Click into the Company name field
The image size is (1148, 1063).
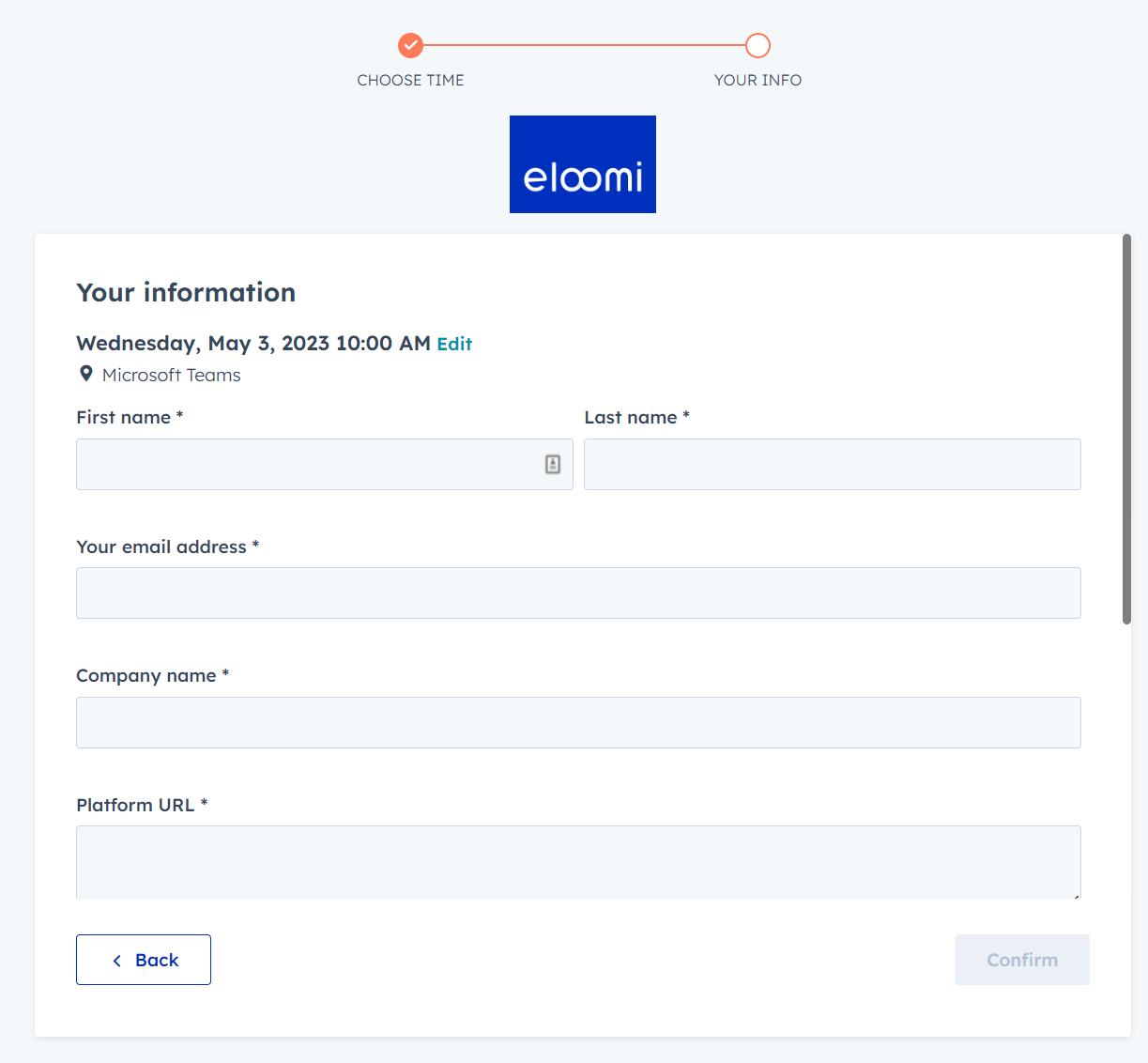tap(578, 722)
